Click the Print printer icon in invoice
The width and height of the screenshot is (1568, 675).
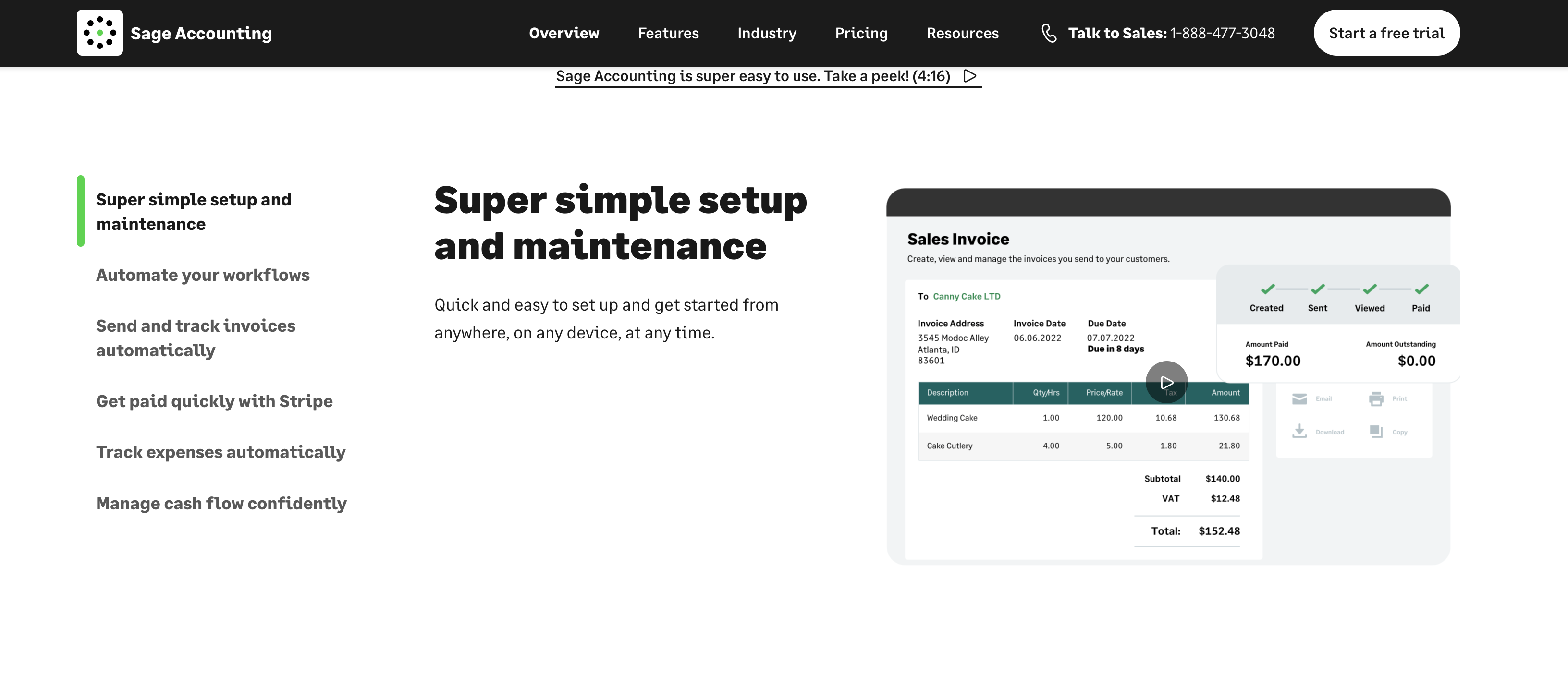(1376, 399)
